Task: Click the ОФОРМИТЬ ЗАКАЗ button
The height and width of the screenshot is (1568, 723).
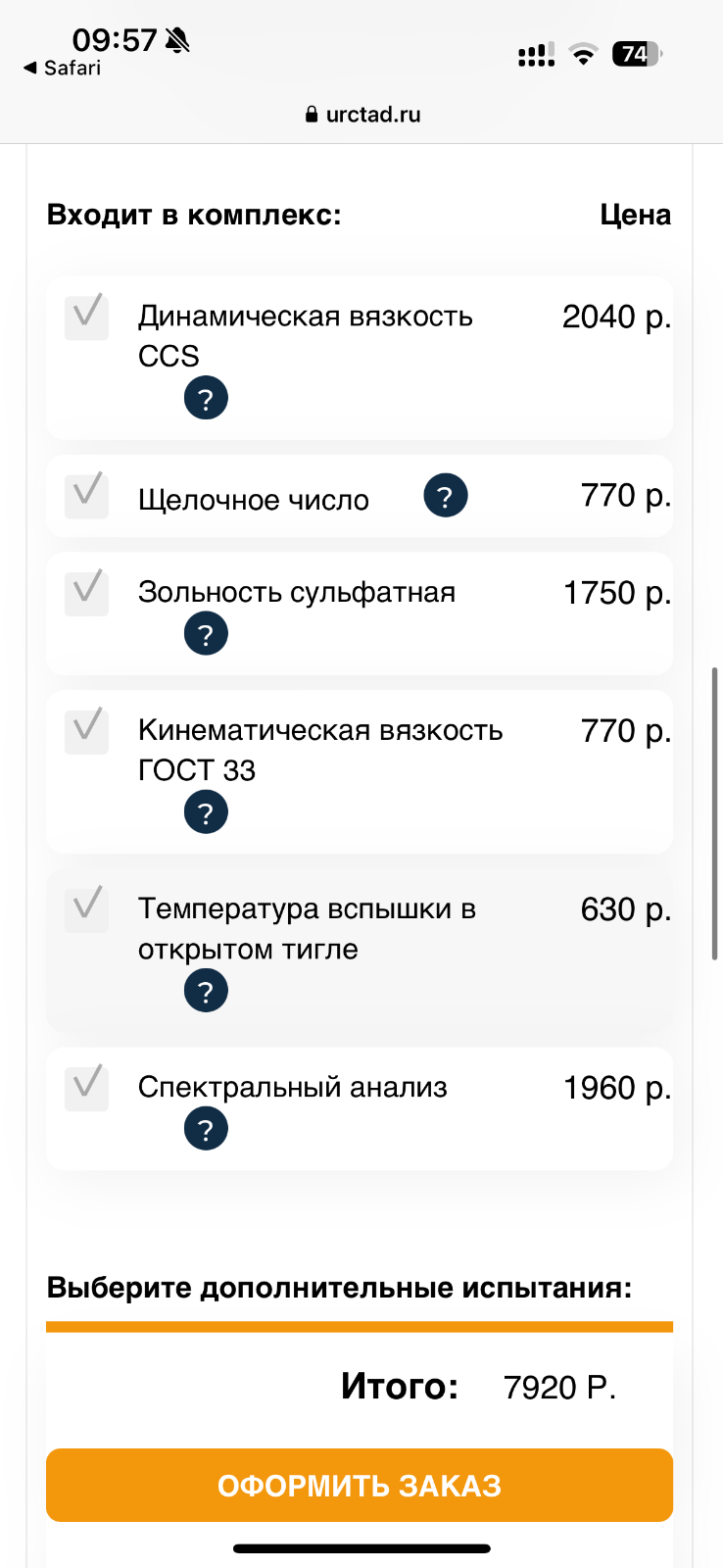Action: (x=360, y=1486)
